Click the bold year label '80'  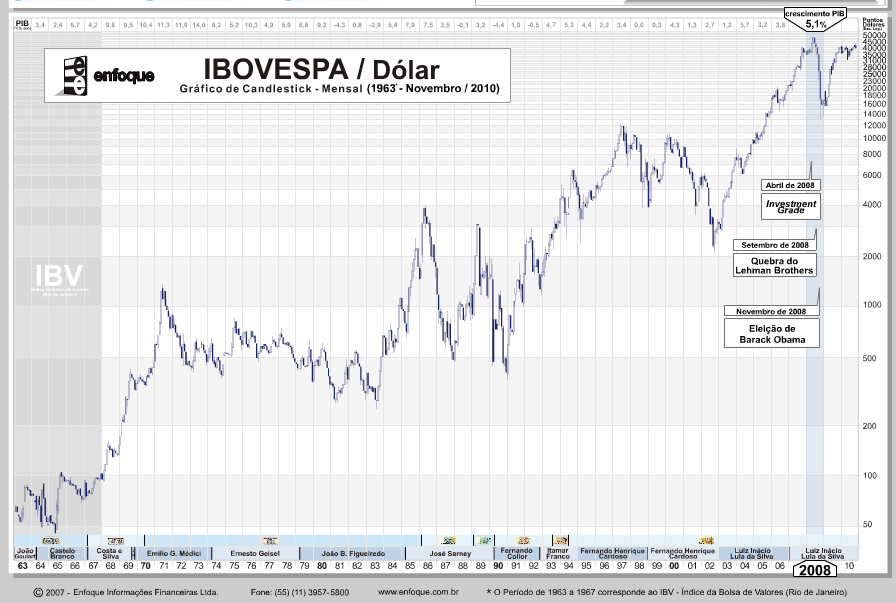pos(322,566)
